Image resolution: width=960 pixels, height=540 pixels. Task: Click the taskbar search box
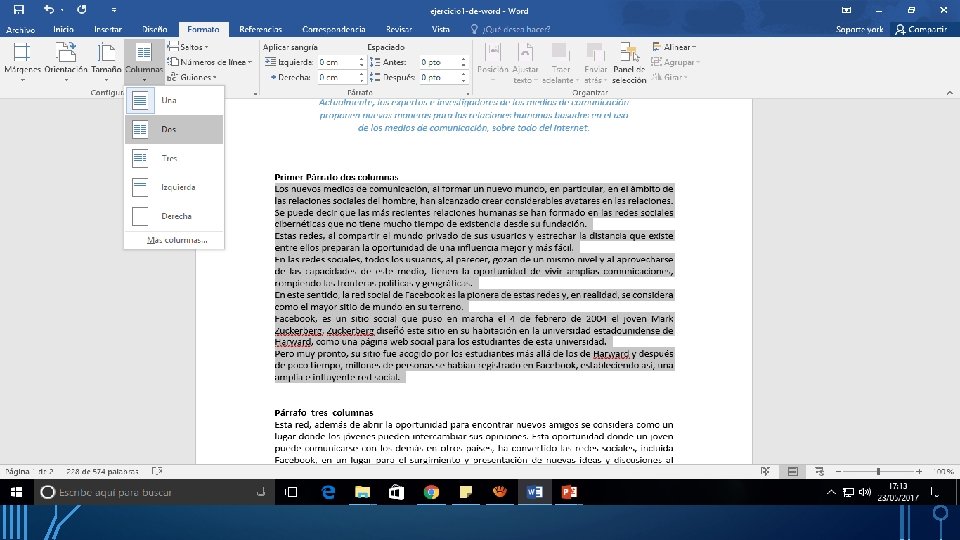click(154, 492)
